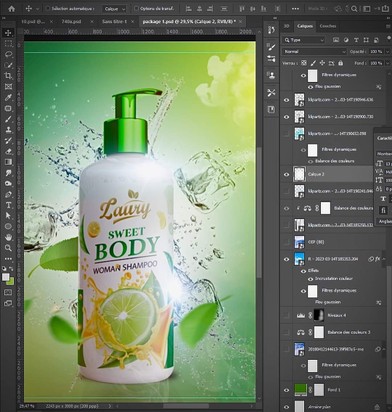Click the Home icon in options bar

[12, 9]
